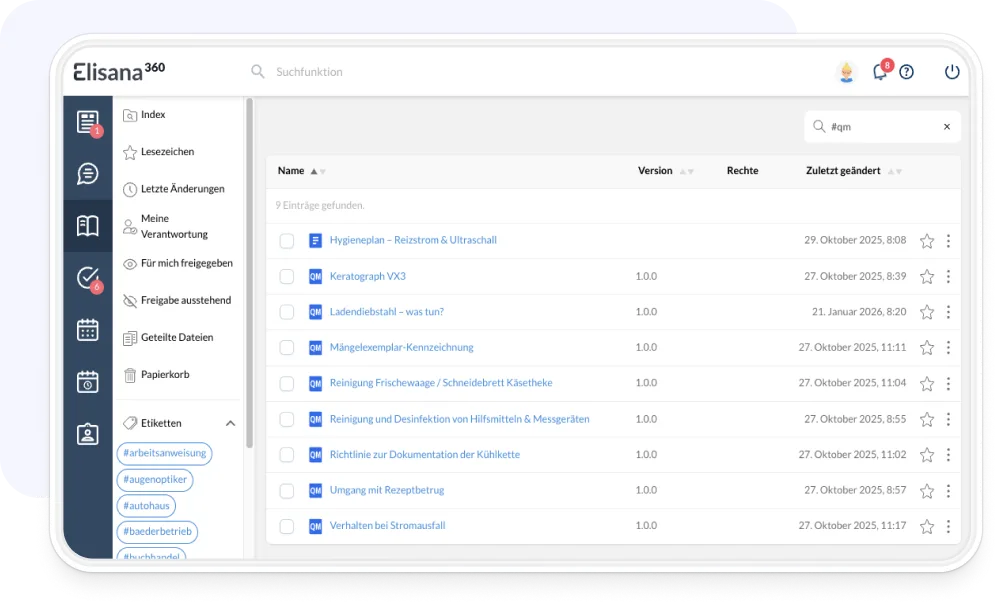Screen dimensions: 1000x606
Task: Open Reinigung und Desinfektion von Hilfsmitteln & Messgeräten
Action: [x=459, y=419]
